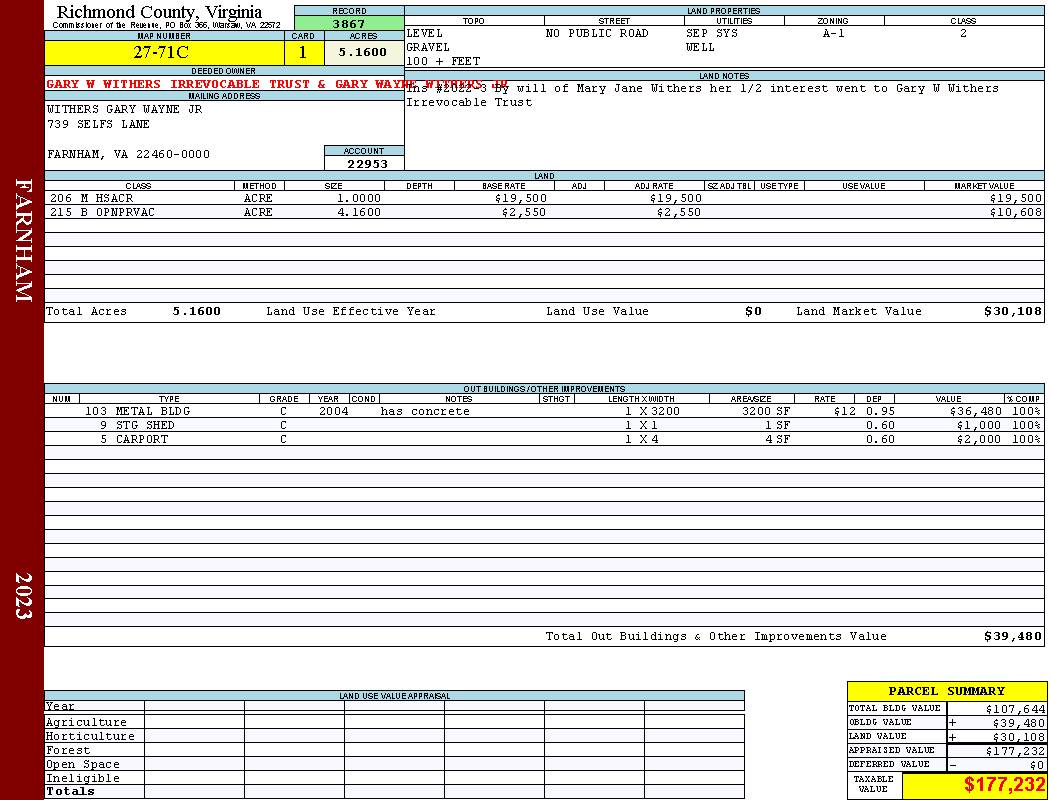Click the class value 2 under LAND PROPERTIES
The image size is (1050, 800).
click(963, 33)
